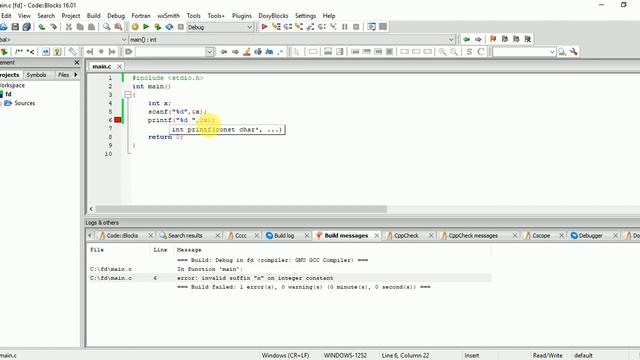Click the Paste icon
This screenshot has height=360, width=640.
pos(91,27)
